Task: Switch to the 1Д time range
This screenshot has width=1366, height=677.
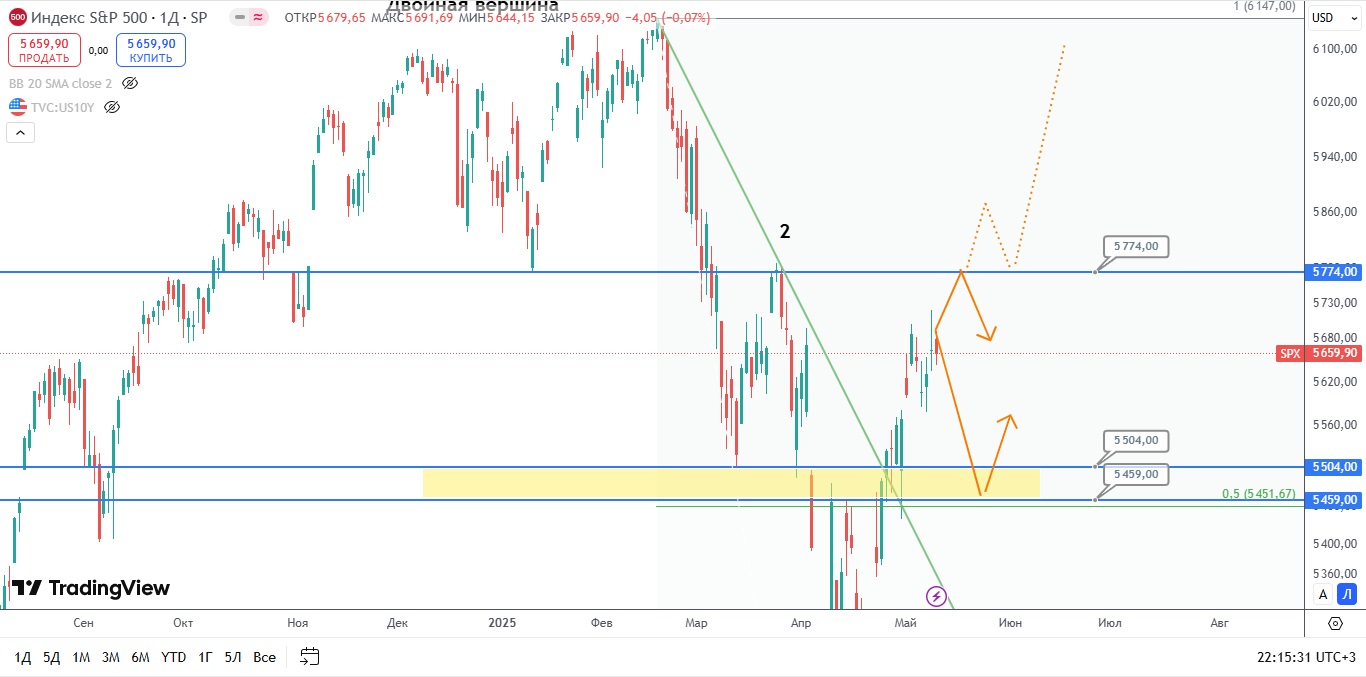Action: pyautogui.click(x=22, y=657)
